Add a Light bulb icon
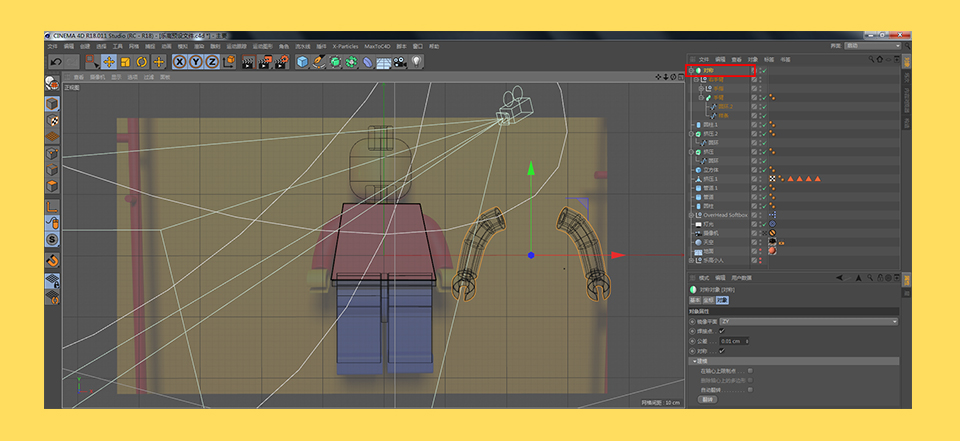The height and width of the screenshot is (441, 960). (416, 61)
